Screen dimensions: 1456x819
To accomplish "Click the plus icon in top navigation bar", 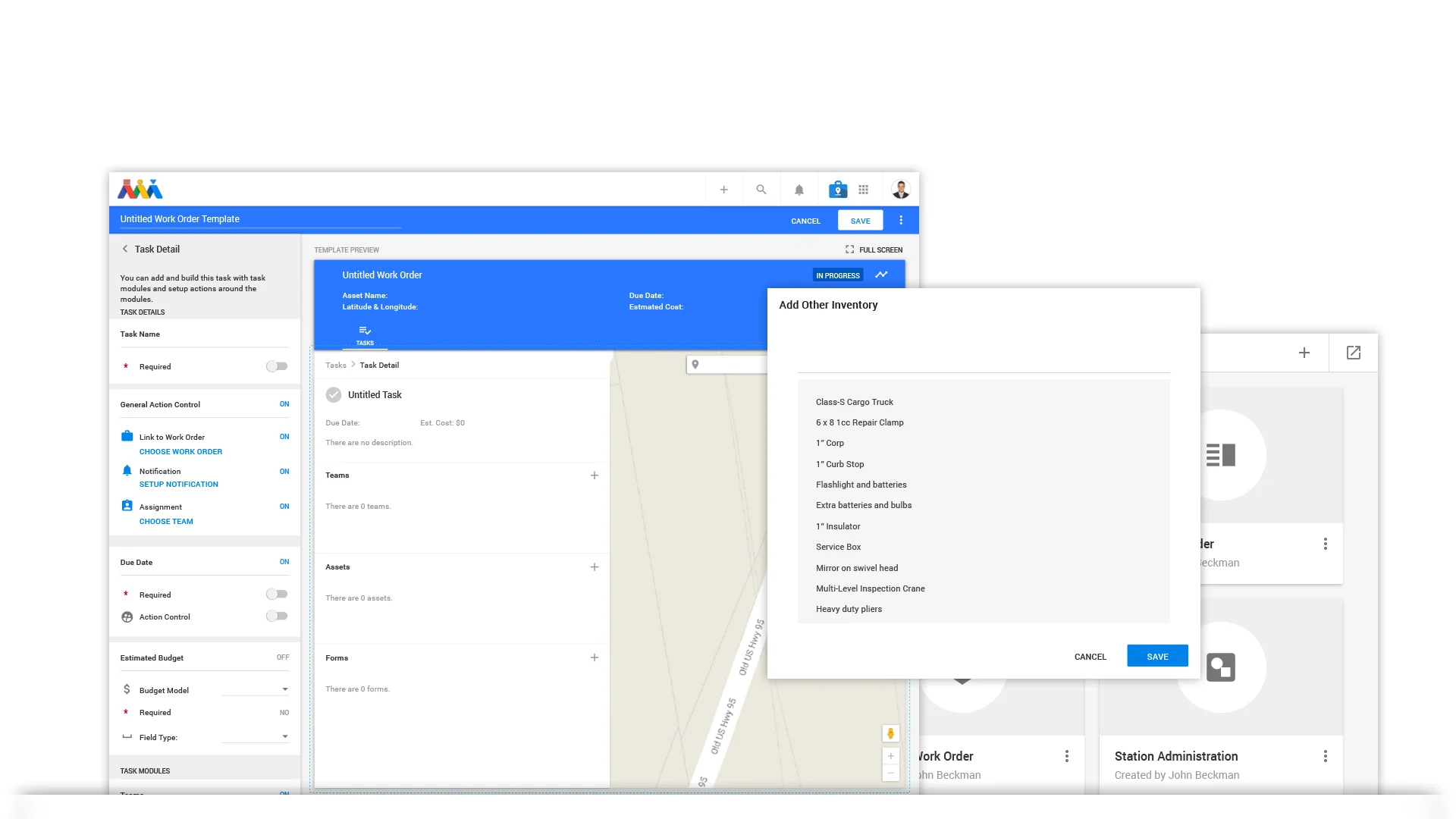I will coord(723,190).
